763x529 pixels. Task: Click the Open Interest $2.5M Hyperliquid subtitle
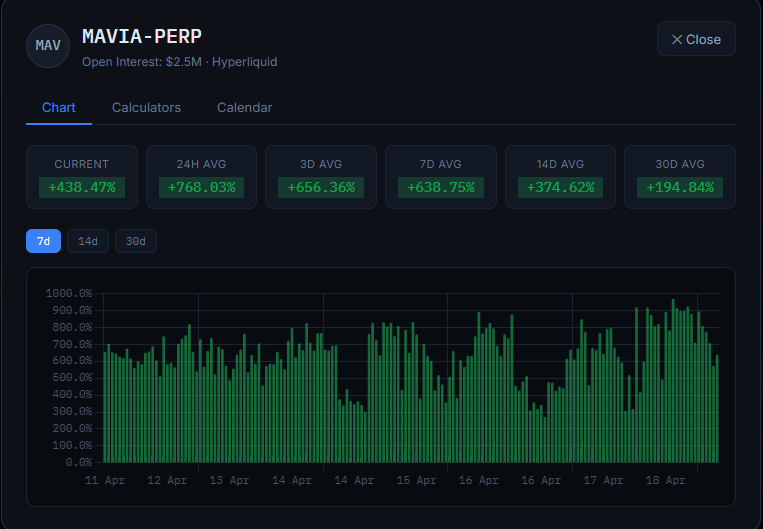click(180, 62)
